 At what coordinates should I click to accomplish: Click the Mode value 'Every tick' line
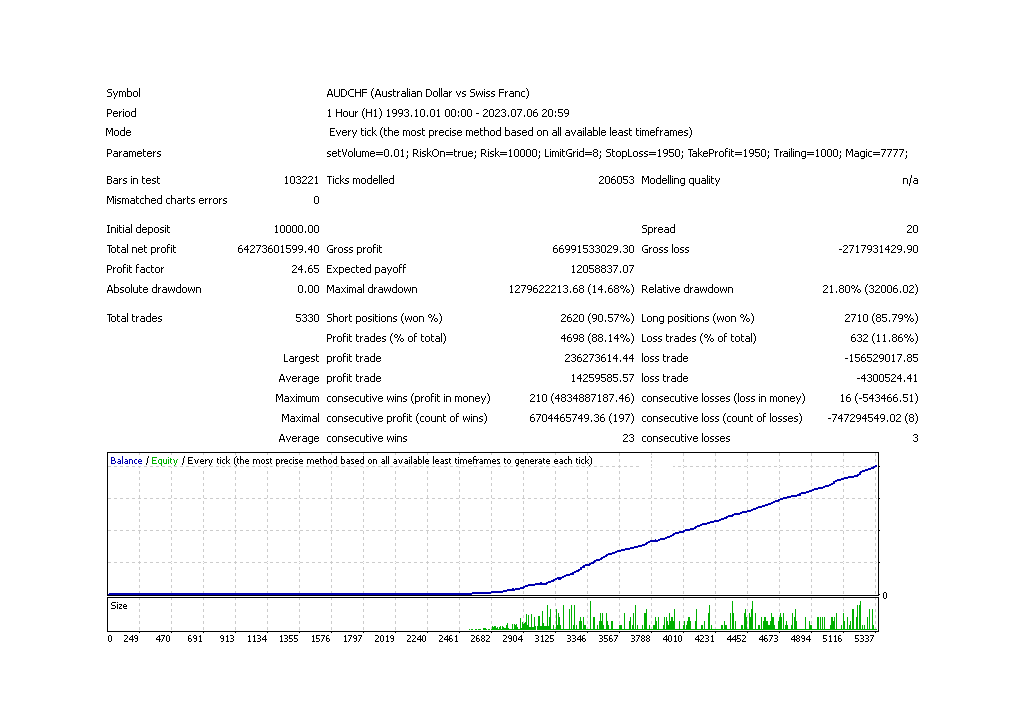510,132
